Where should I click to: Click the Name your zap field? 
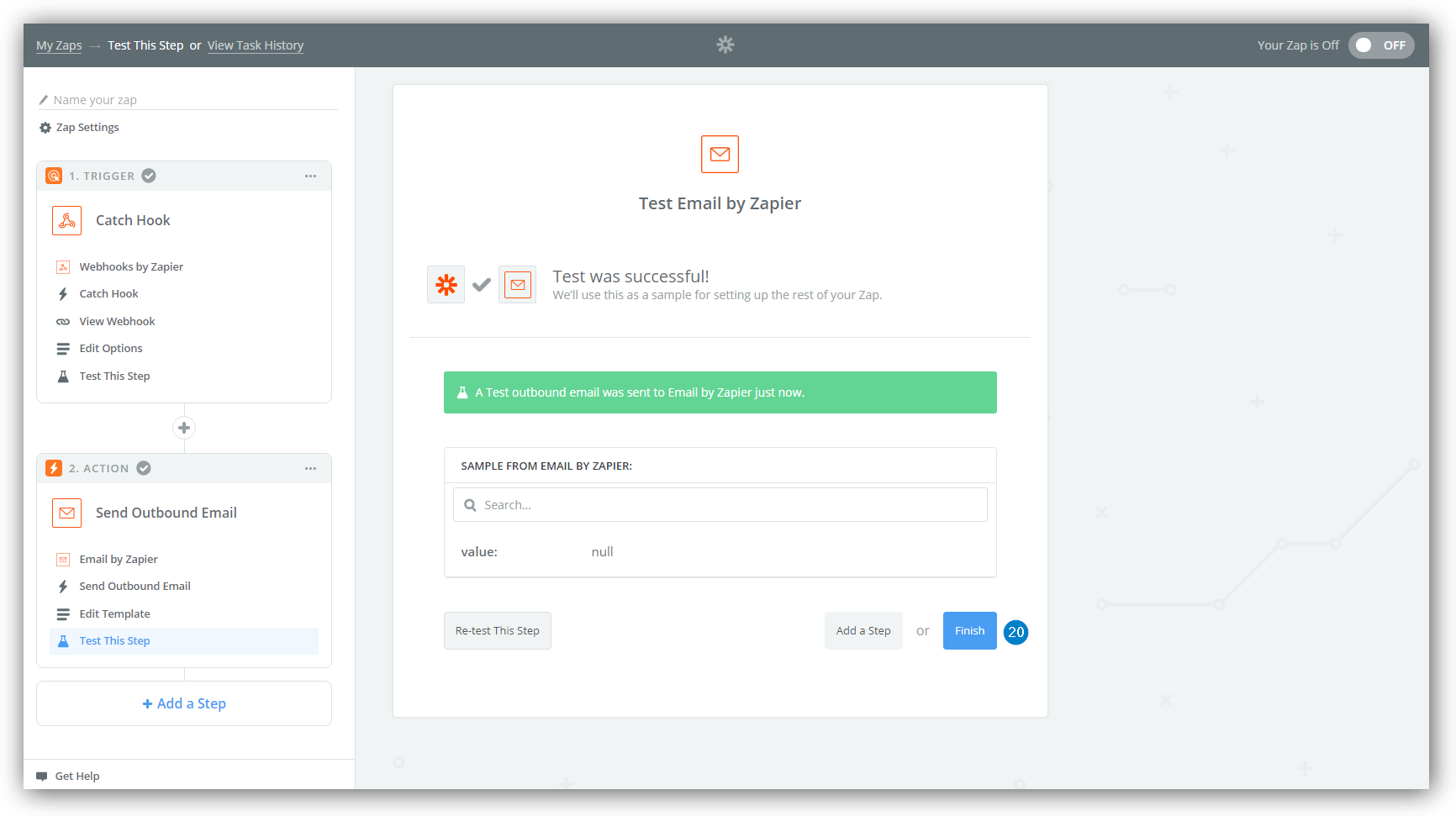[x=188, y=100]
